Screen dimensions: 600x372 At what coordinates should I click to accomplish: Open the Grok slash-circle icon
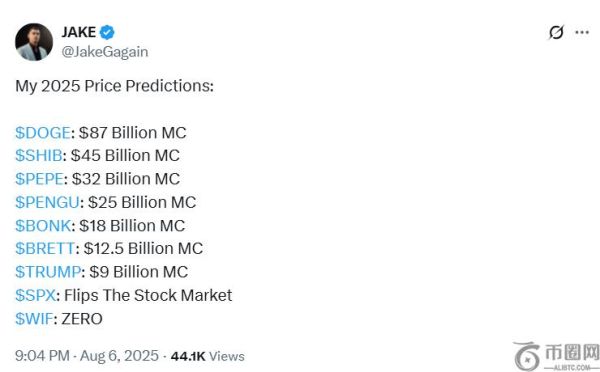pos(556,32)
